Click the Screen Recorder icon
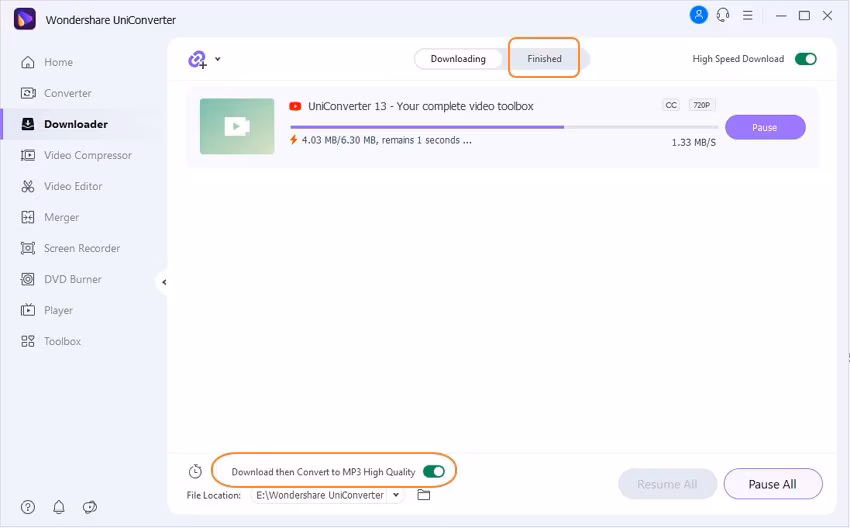The height and width of the screenshot is (528, 850). pos(28,248)
